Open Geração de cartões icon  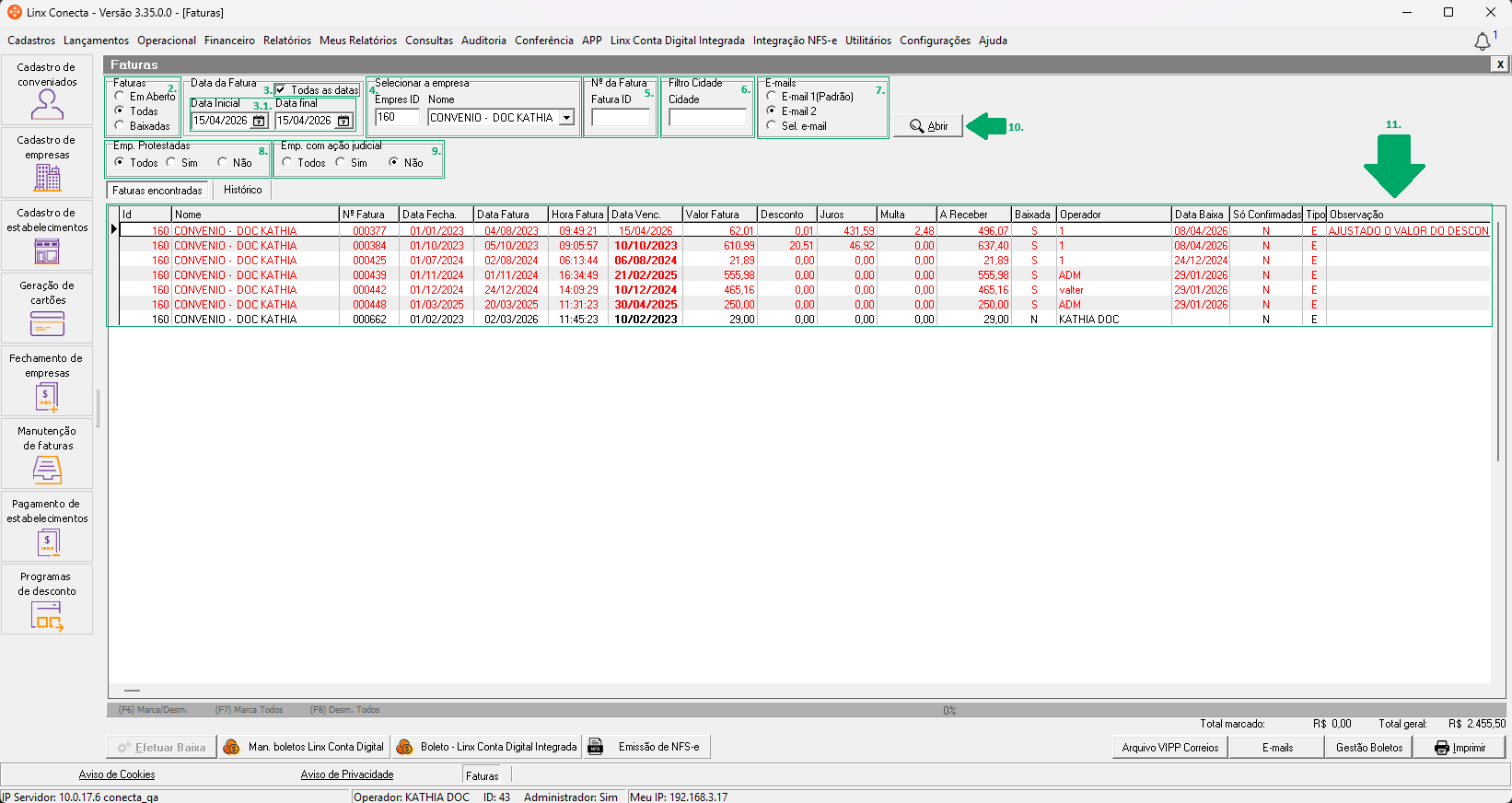click(x=47, y=308)
